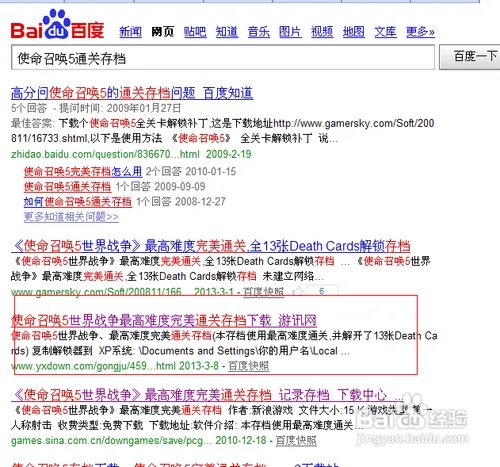Click the www.yxdown.com/gongju/459...html URL text
The height and width of the screenshot is (467, 500).
pos(93,366)
